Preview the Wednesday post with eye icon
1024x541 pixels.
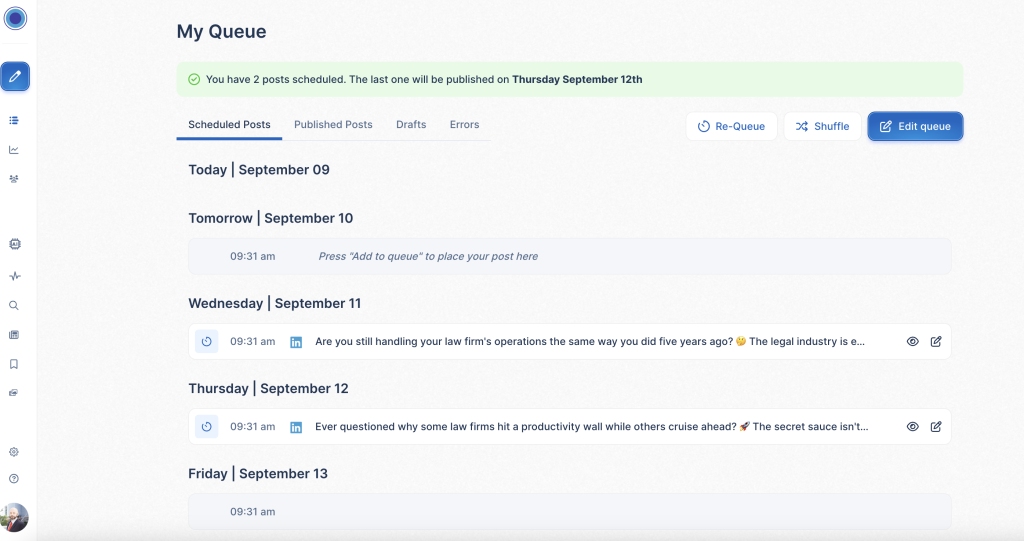click(x=912, y=342)
